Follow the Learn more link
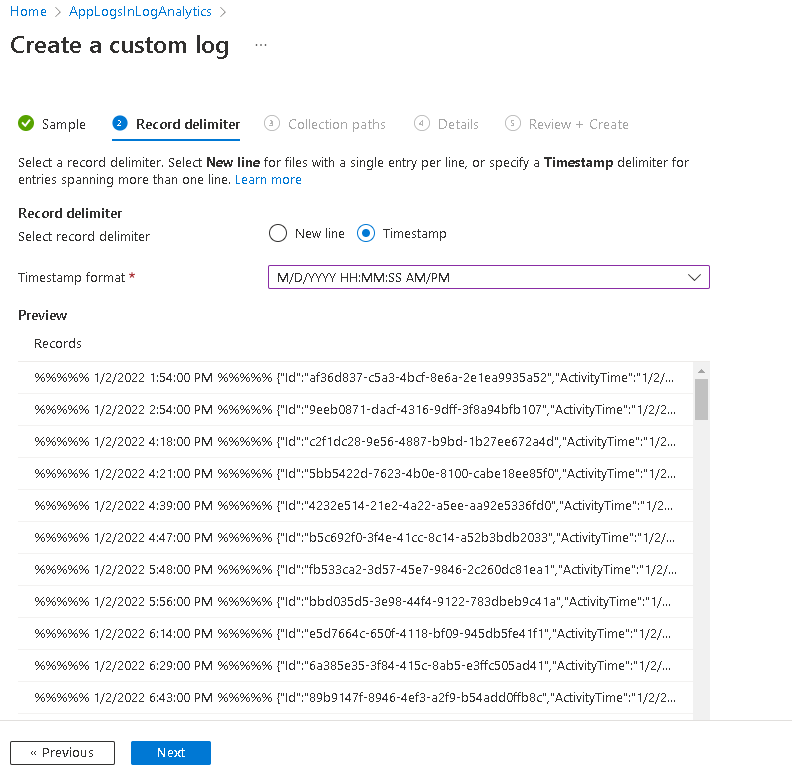This screenshot has width=792, height=777. coord(268,180)
